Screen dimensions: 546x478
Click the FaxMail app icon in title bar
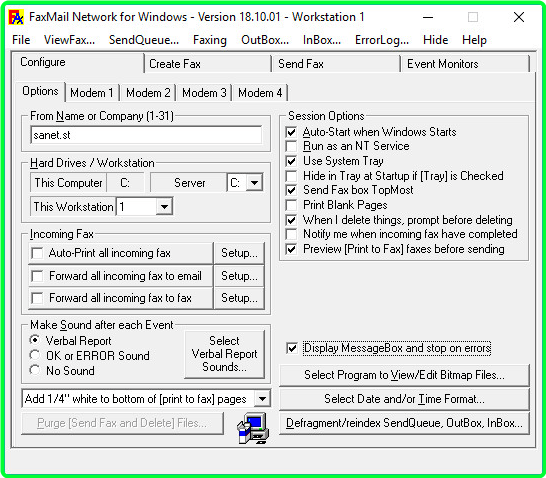16,17
